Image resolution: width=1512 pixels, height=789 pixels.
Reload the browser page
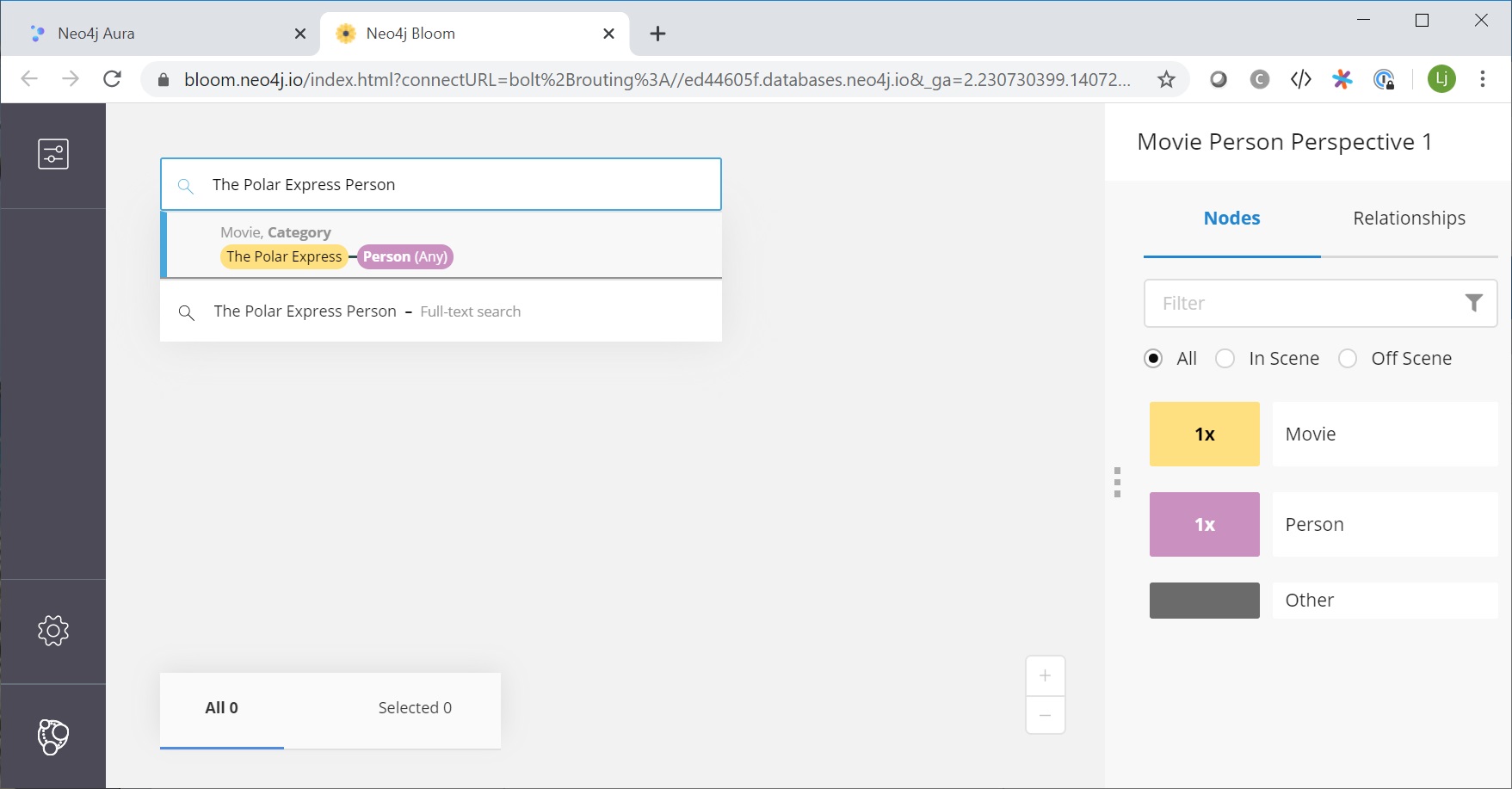[x=112, y=79]
